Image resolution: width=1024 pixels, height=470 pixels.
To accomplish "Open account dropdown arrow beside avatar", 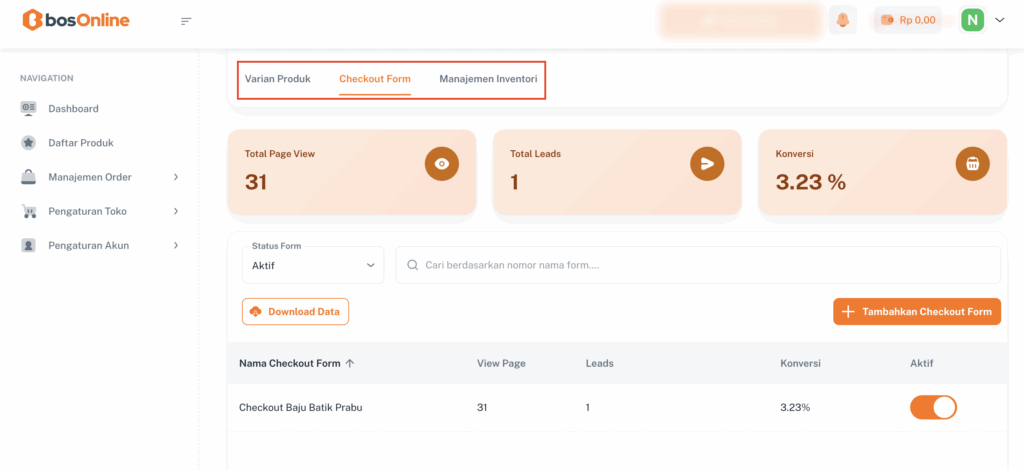I will [x=999, y=20].
